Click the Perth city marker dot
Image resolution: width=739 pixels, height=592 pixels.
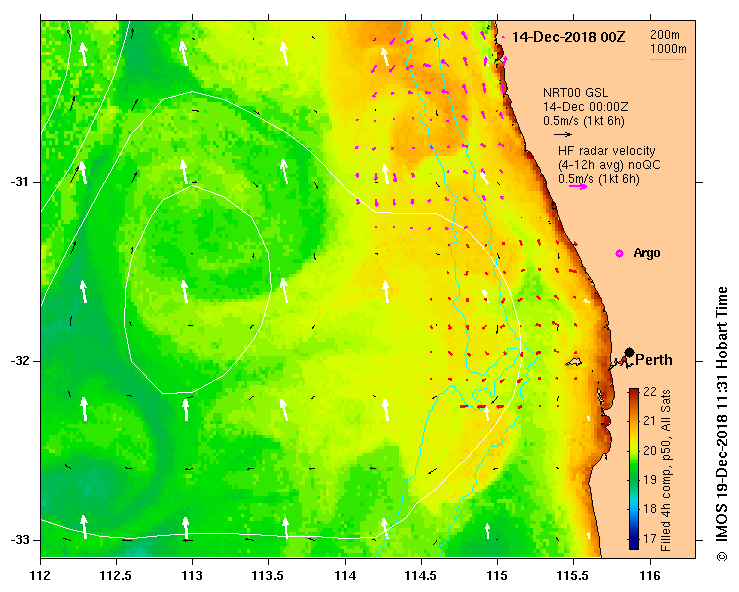coord(629,353)
